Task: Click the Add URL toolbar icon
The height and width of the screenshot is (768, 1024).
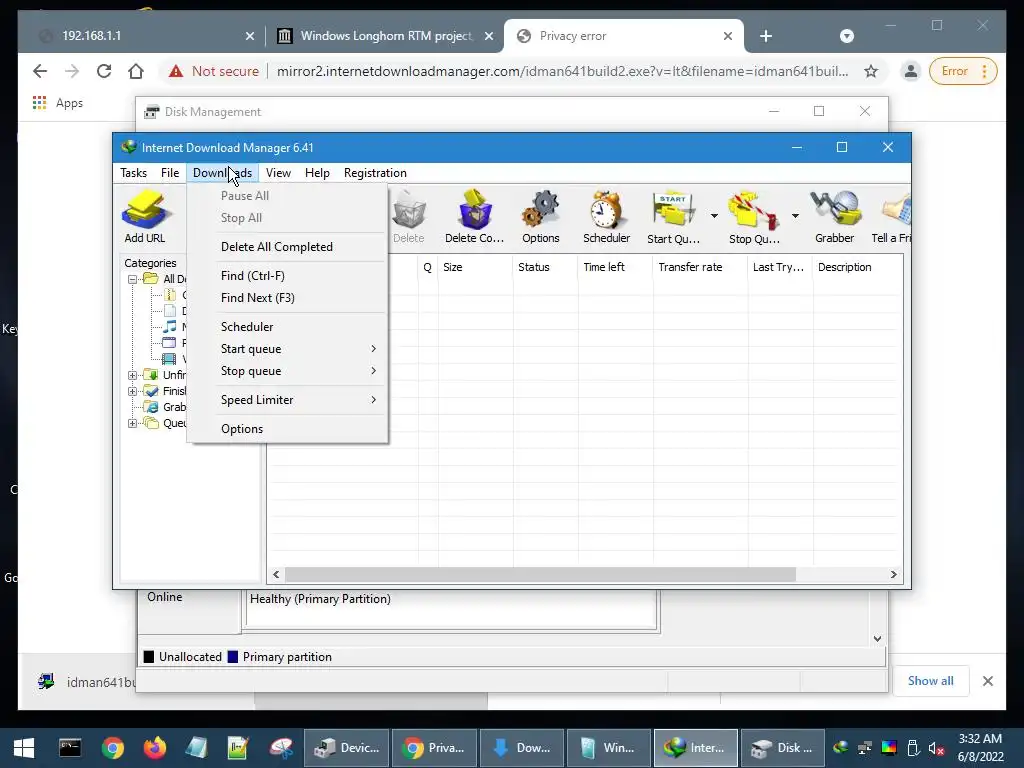Action: 145,217
